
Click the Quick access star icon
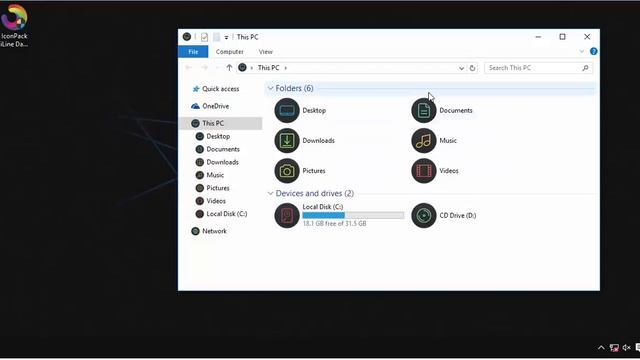(196, 89)
